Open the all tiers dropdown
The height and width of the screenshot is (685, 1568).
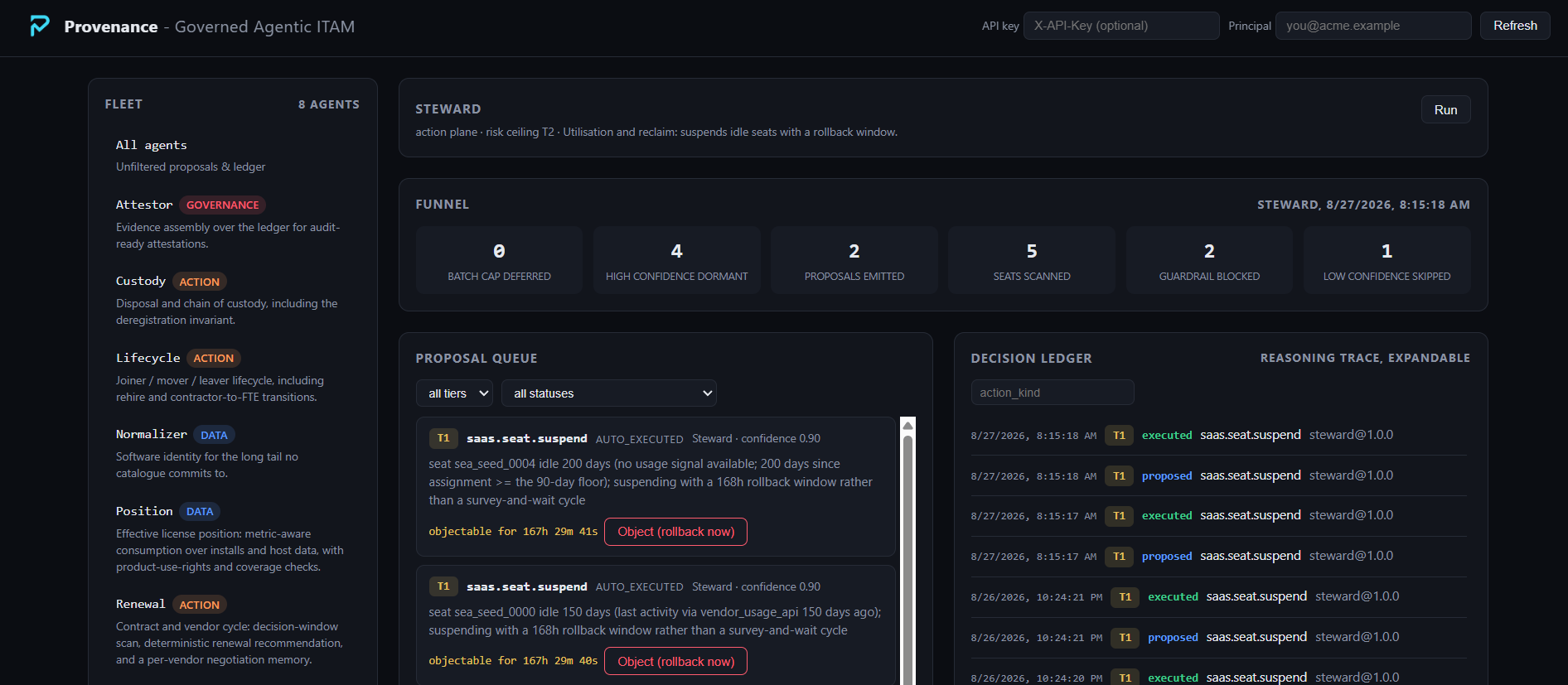[455, 393]
